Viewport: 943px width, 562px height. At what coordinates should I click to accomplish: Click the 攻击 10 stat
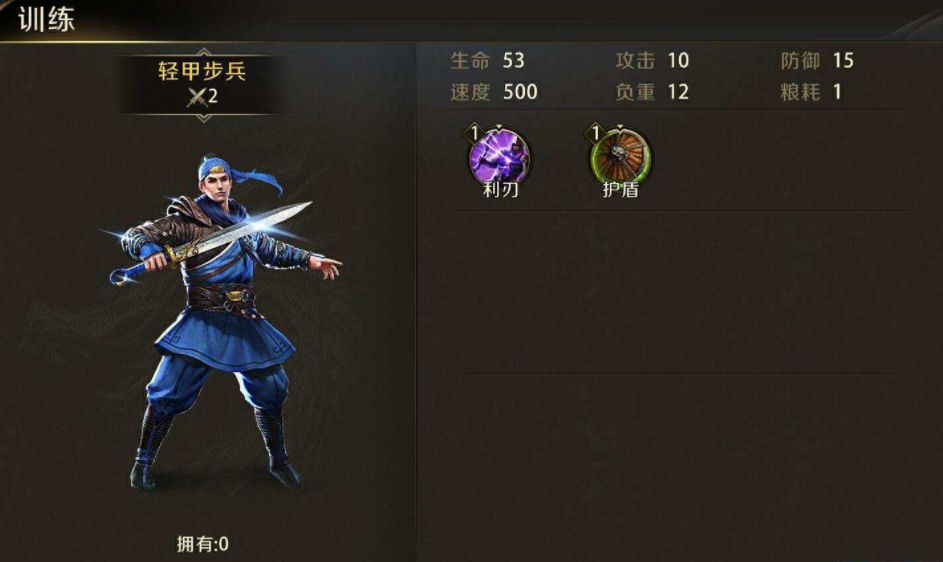point(653,60)
